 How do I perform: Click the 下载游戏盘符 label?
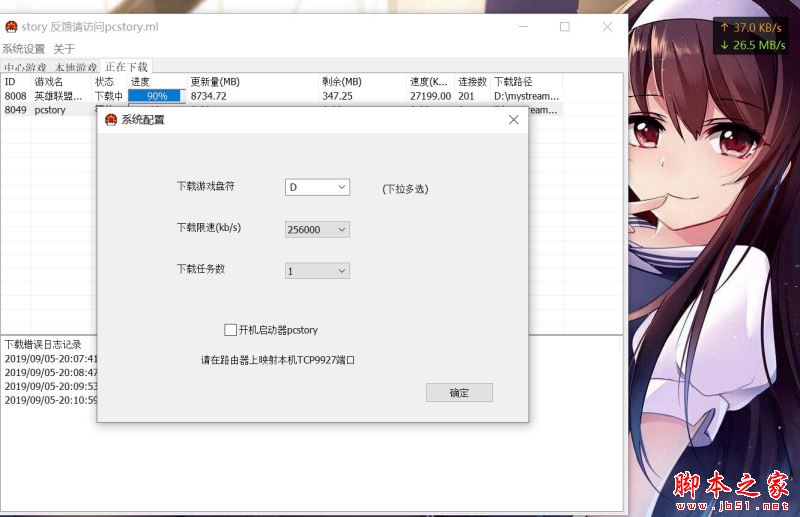tap(206, 186)
